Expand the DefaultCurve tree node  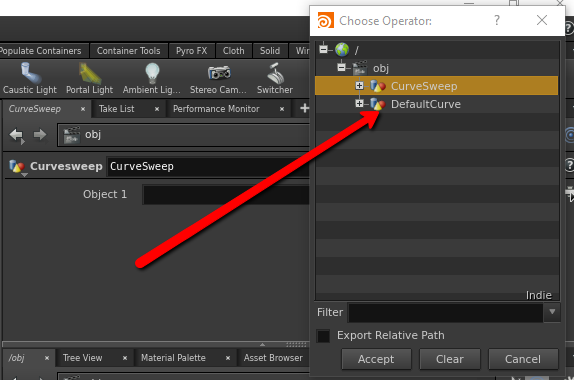coord(359,104)
